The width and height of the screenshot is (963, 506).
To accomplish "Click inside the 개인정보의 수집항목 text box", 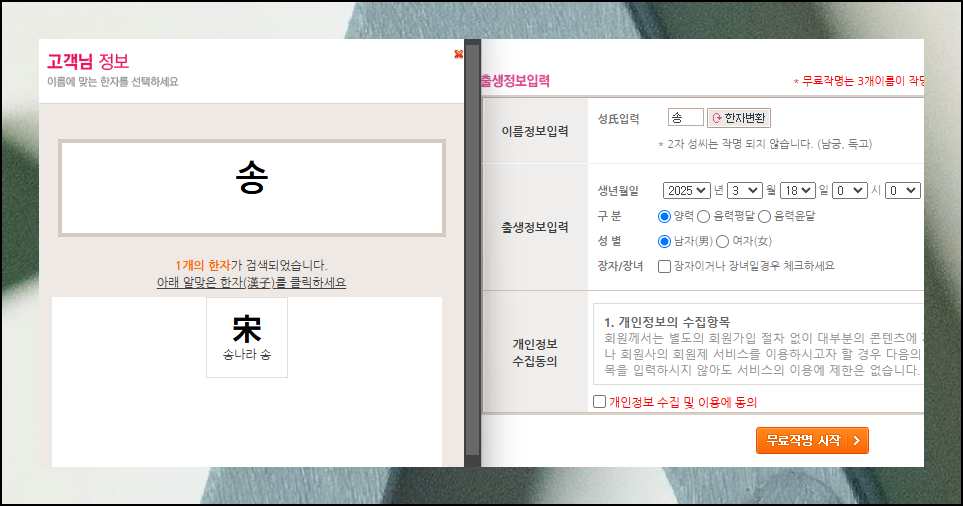I will point(758,344).
